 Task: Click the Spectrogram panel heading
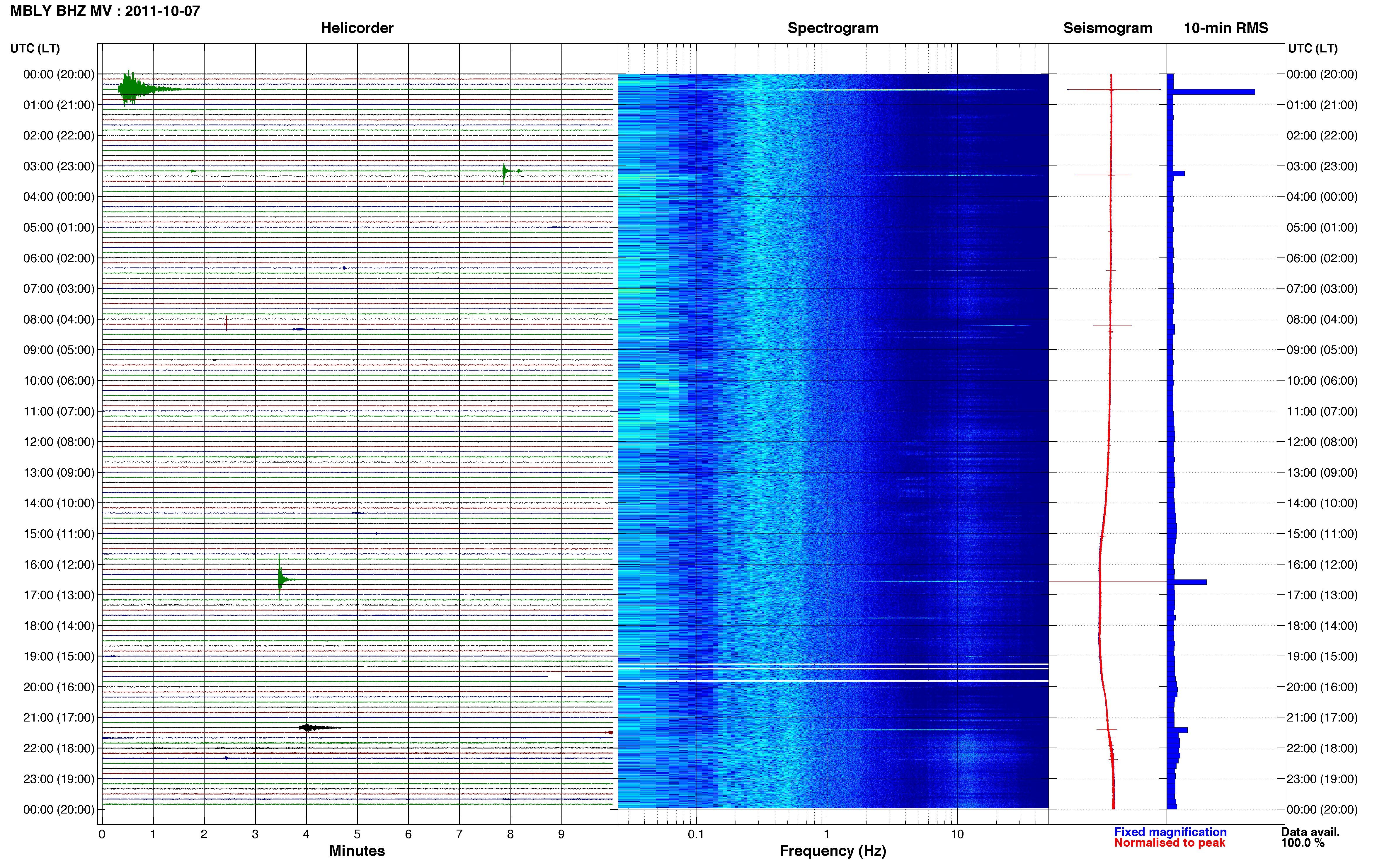833,28
